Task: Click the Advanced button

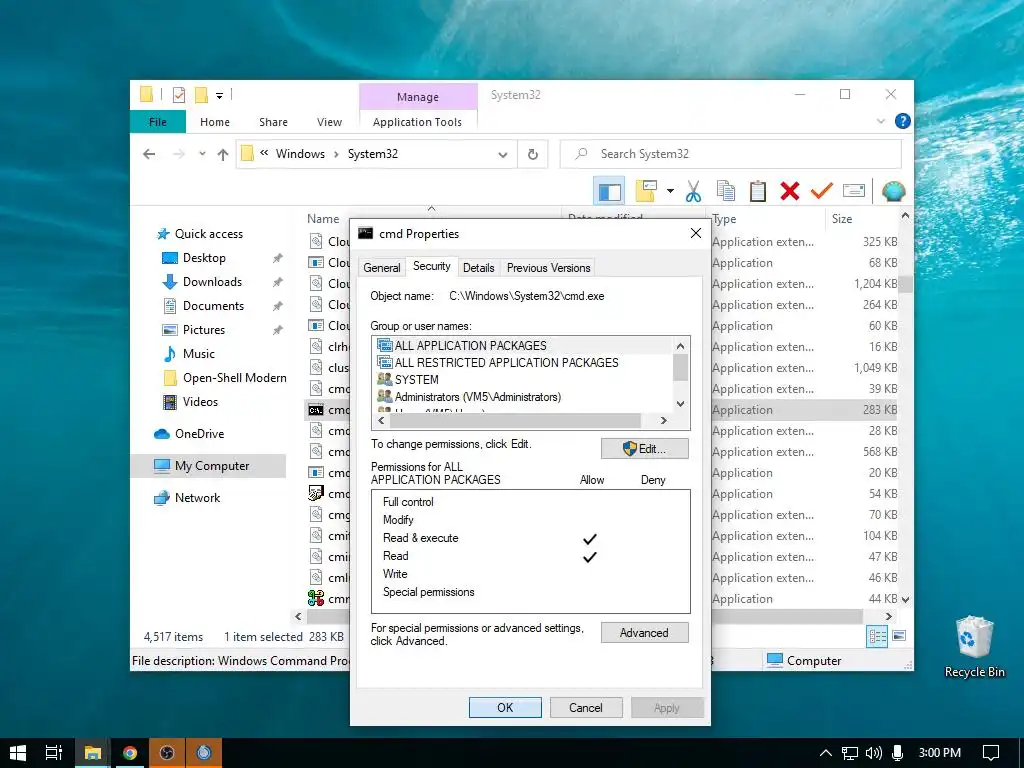Action: (x=645, y=632)
